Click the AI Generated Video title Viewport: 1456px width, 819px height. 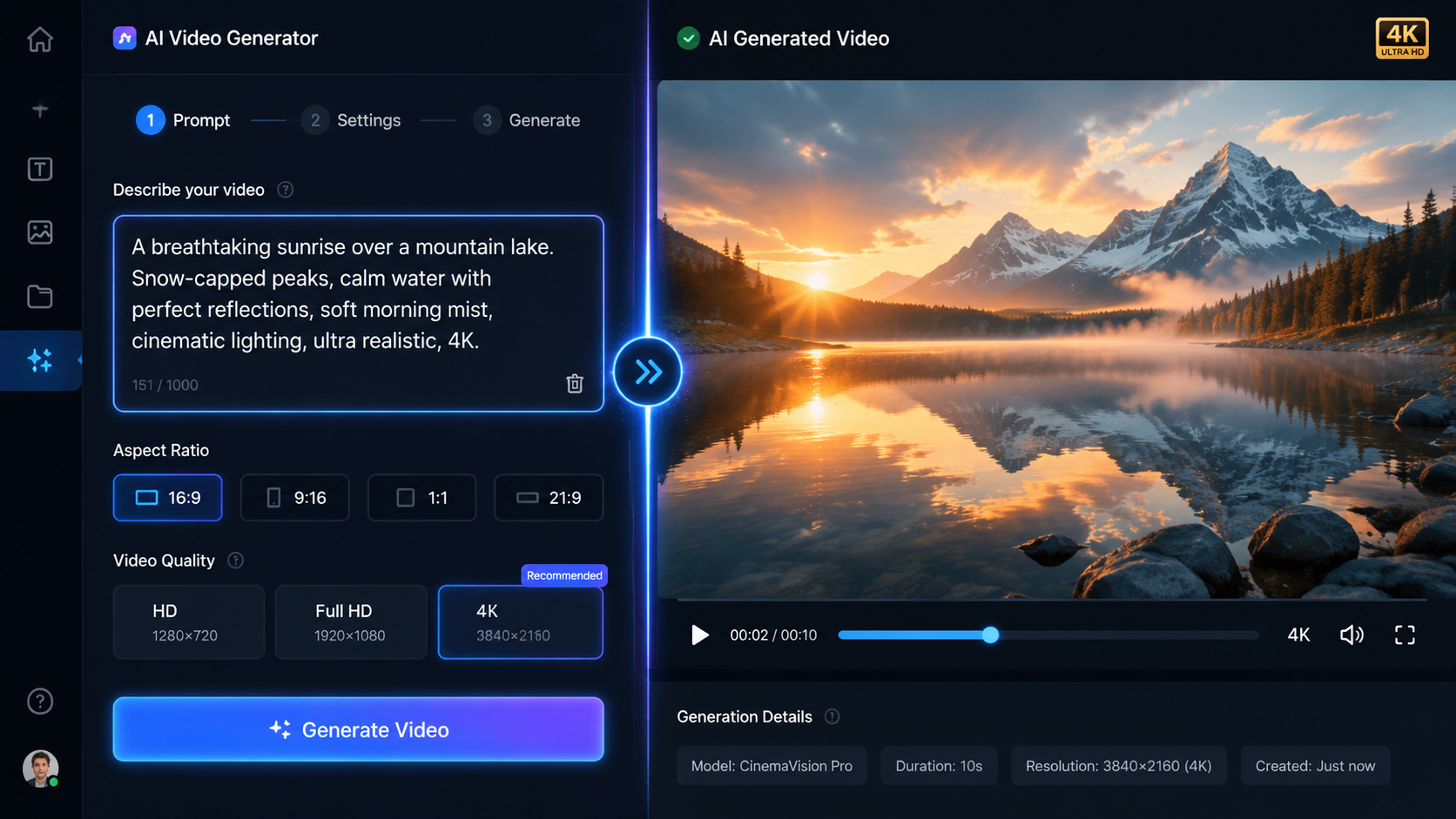(x=799, y=38)
